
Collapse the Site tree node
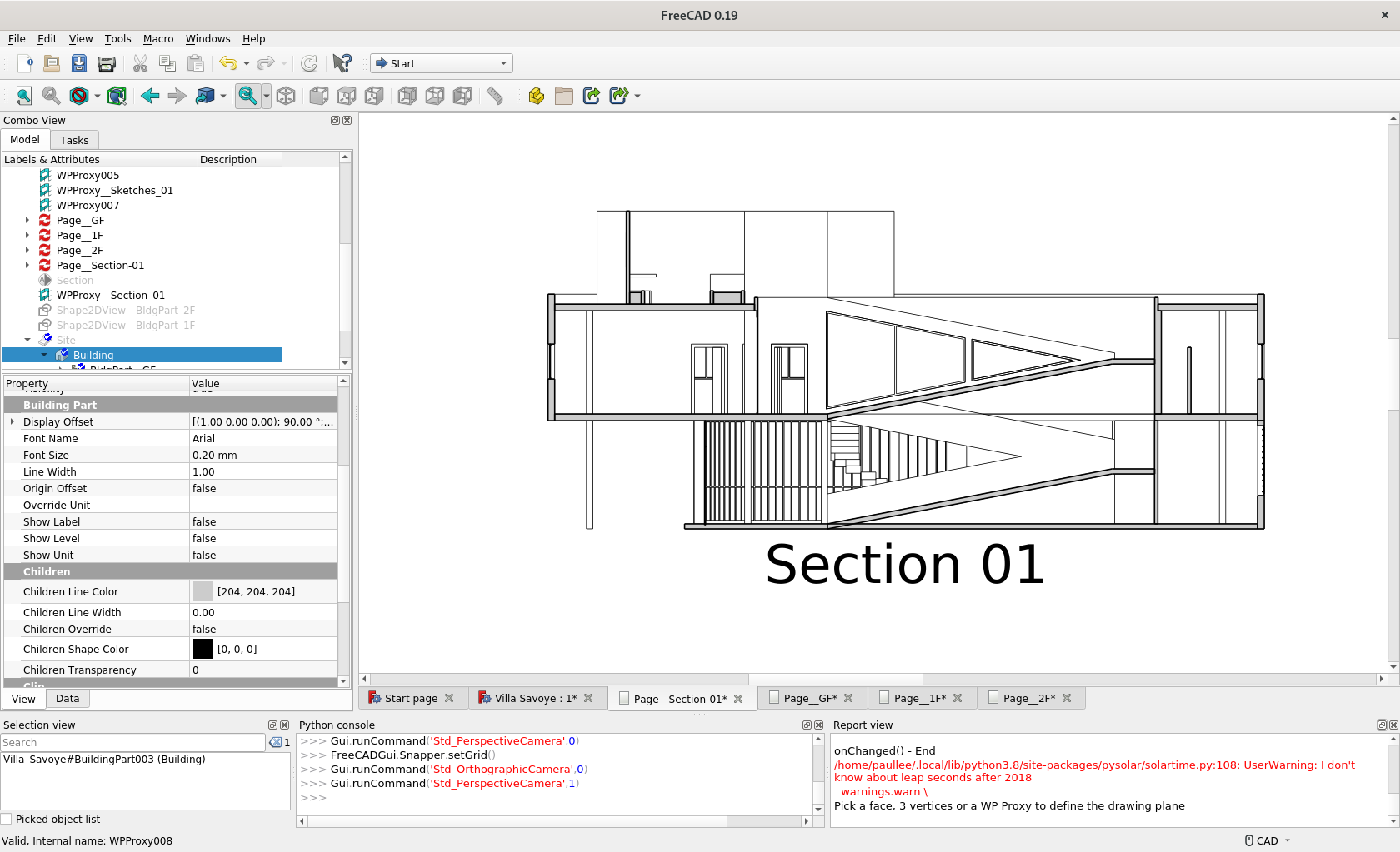pyautogui.click(x=27, y=340)
